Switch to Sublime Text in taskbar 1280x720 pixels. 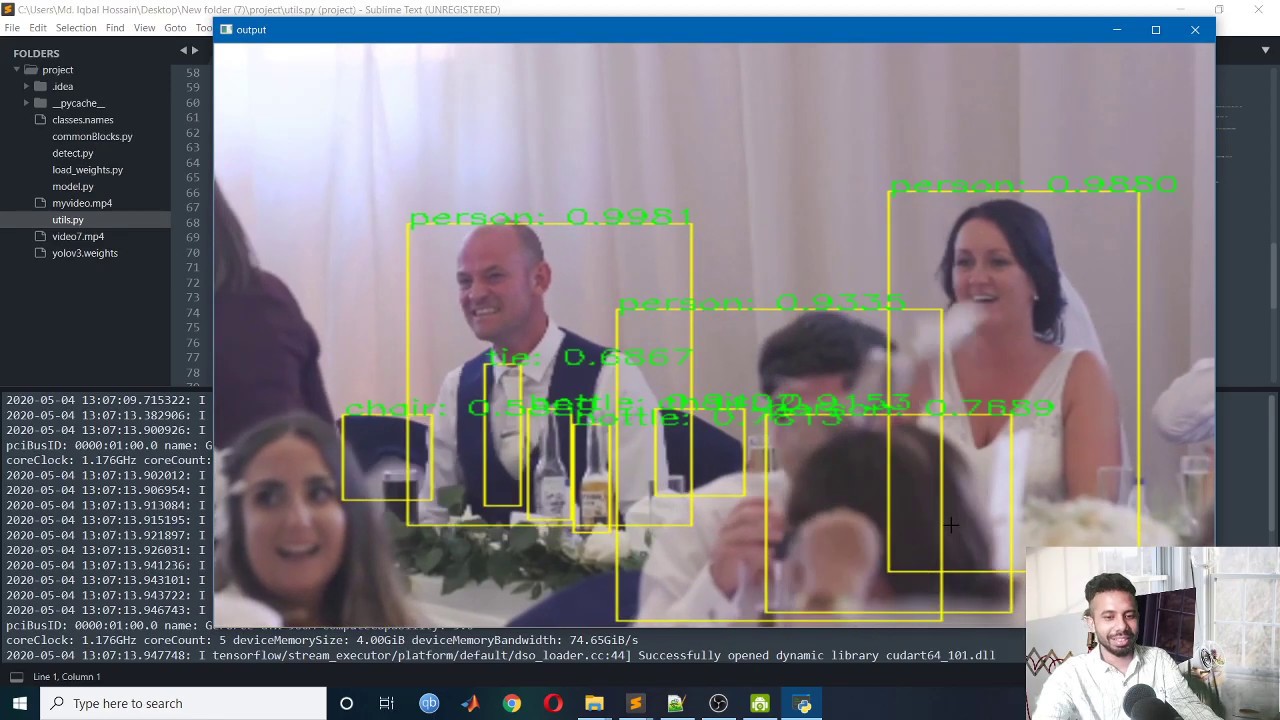[x=635, y=703]
